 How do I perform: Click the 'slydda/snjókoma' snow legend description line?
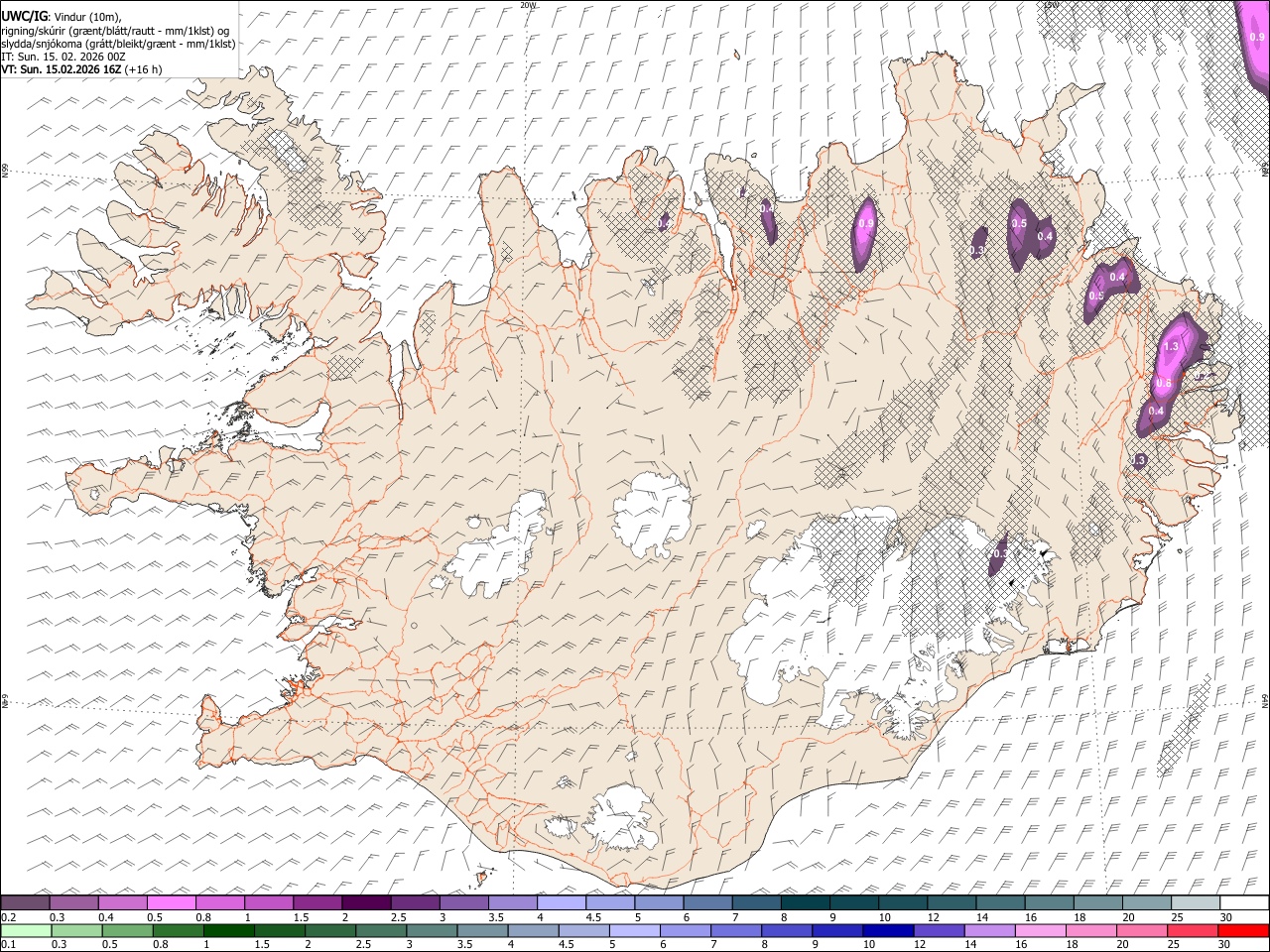click(x=118, y=44)
